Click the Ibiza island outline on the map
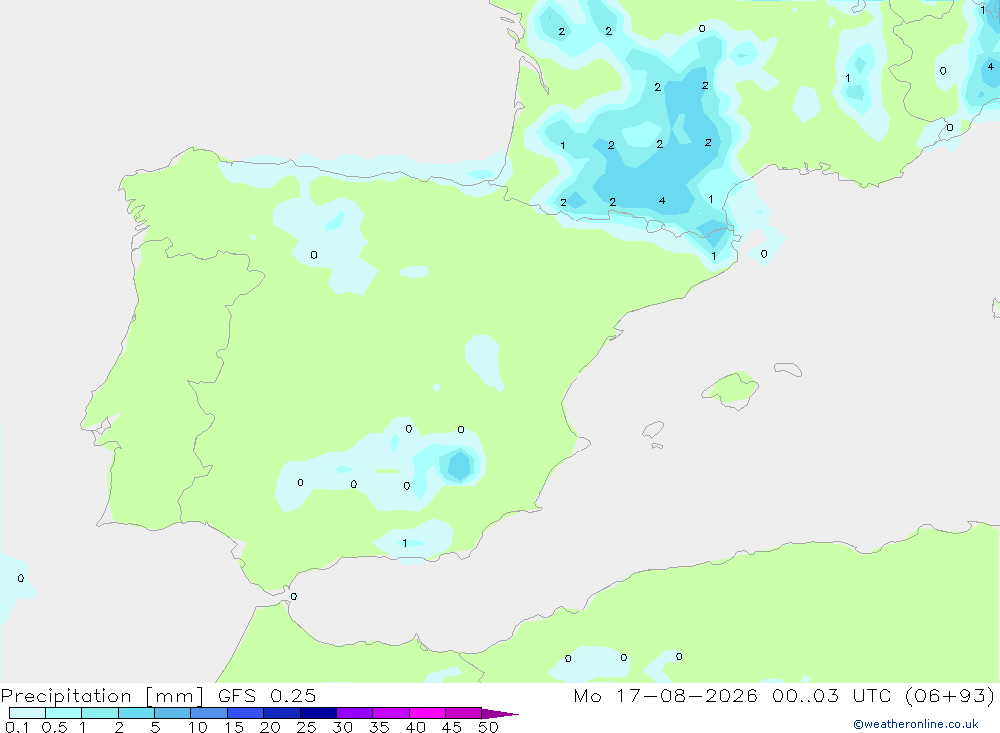 tap(653, 430)
